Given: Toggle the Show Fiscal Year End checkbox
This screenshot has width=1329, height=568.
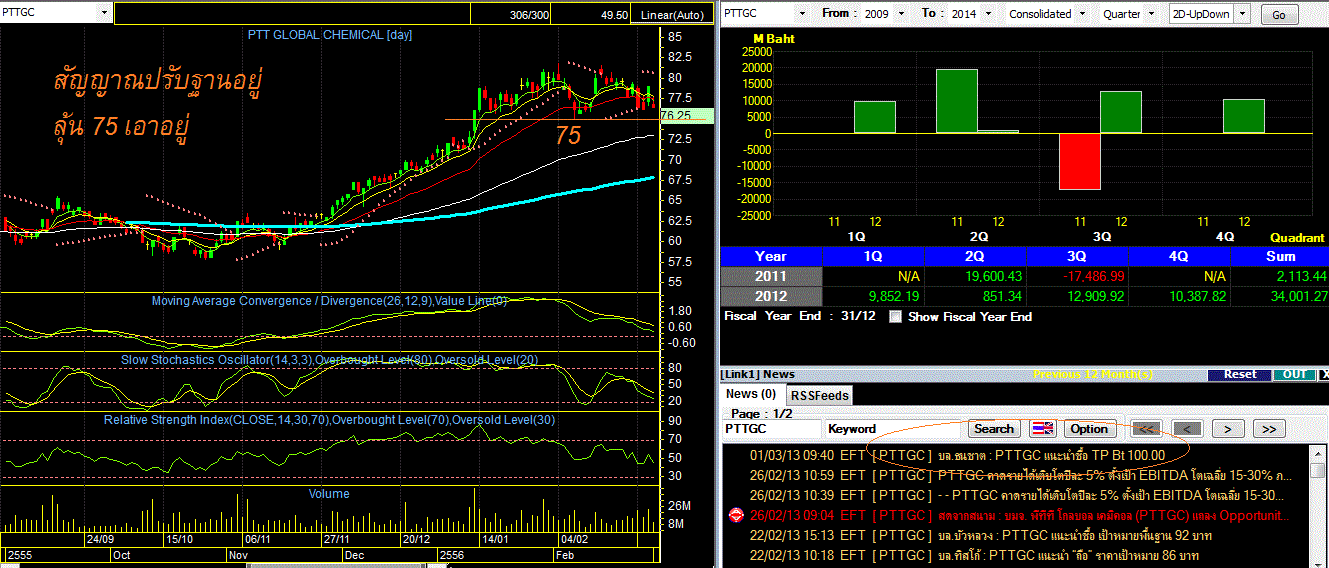Looking at the screenshot, I should coord(895,316).
